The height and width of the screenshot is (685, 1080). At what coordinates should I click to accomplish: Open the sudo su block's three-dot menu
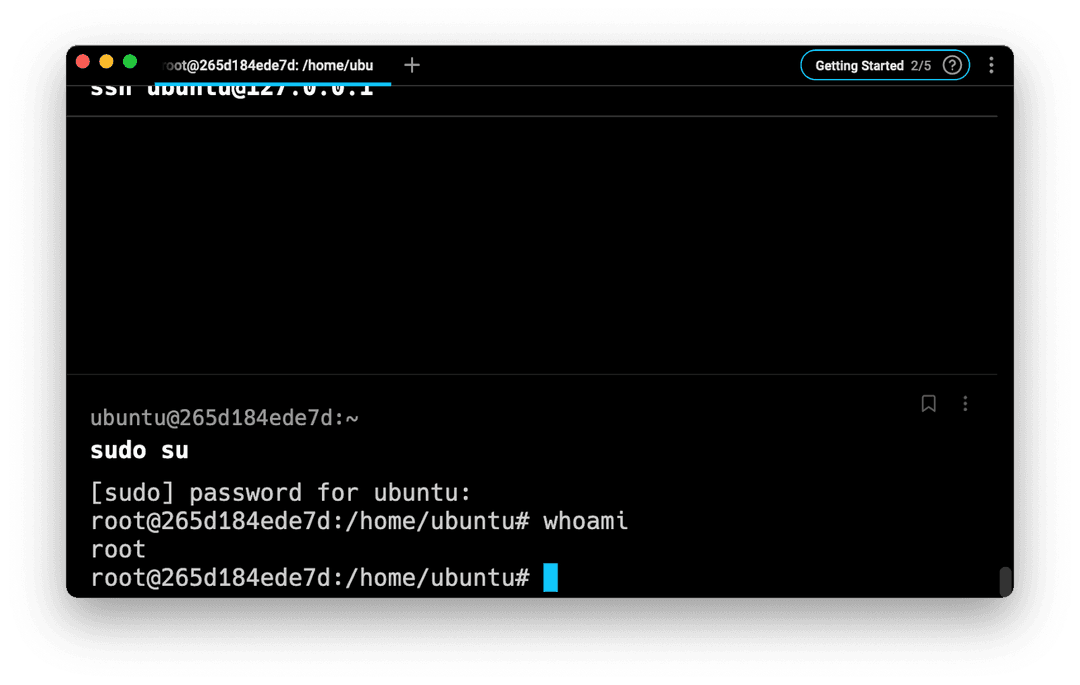point(965,404)
